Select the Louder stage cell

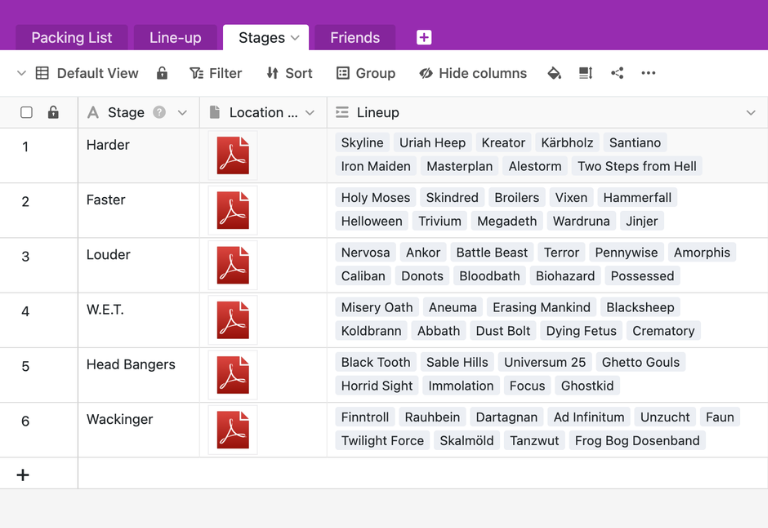tap(139, 265)
